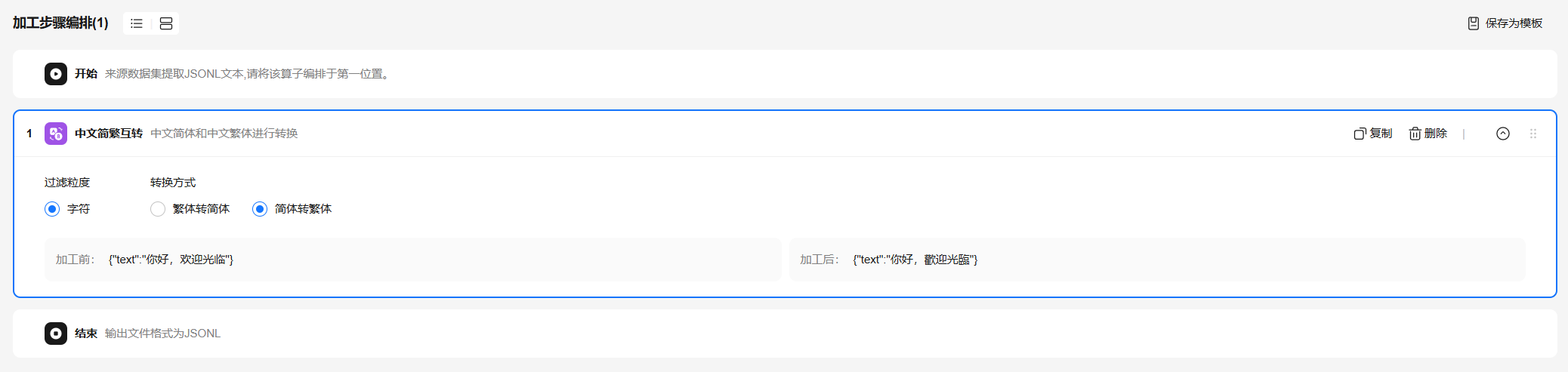This screenshot has width=1568, height=372.
Task: Select 繁体转简体 conversion option
Action: [158, 209]
